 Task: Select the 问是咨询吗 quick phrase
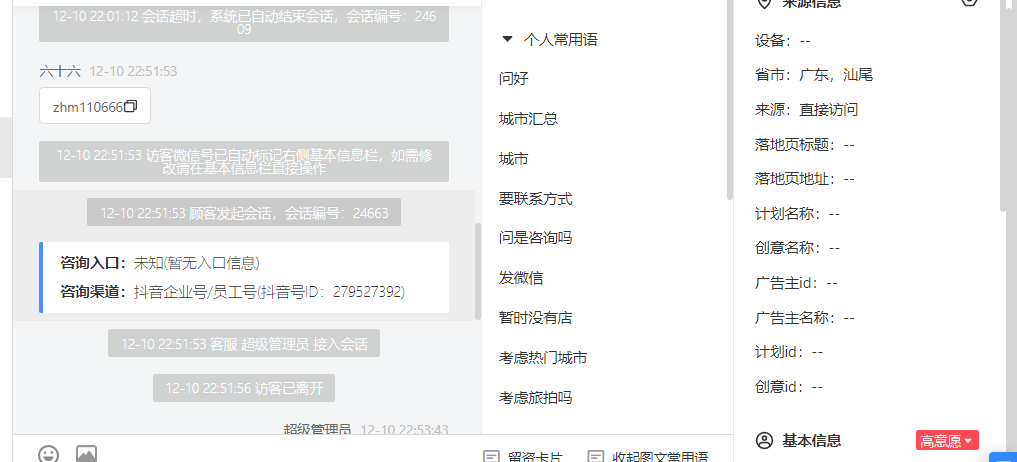pos(536,238)
